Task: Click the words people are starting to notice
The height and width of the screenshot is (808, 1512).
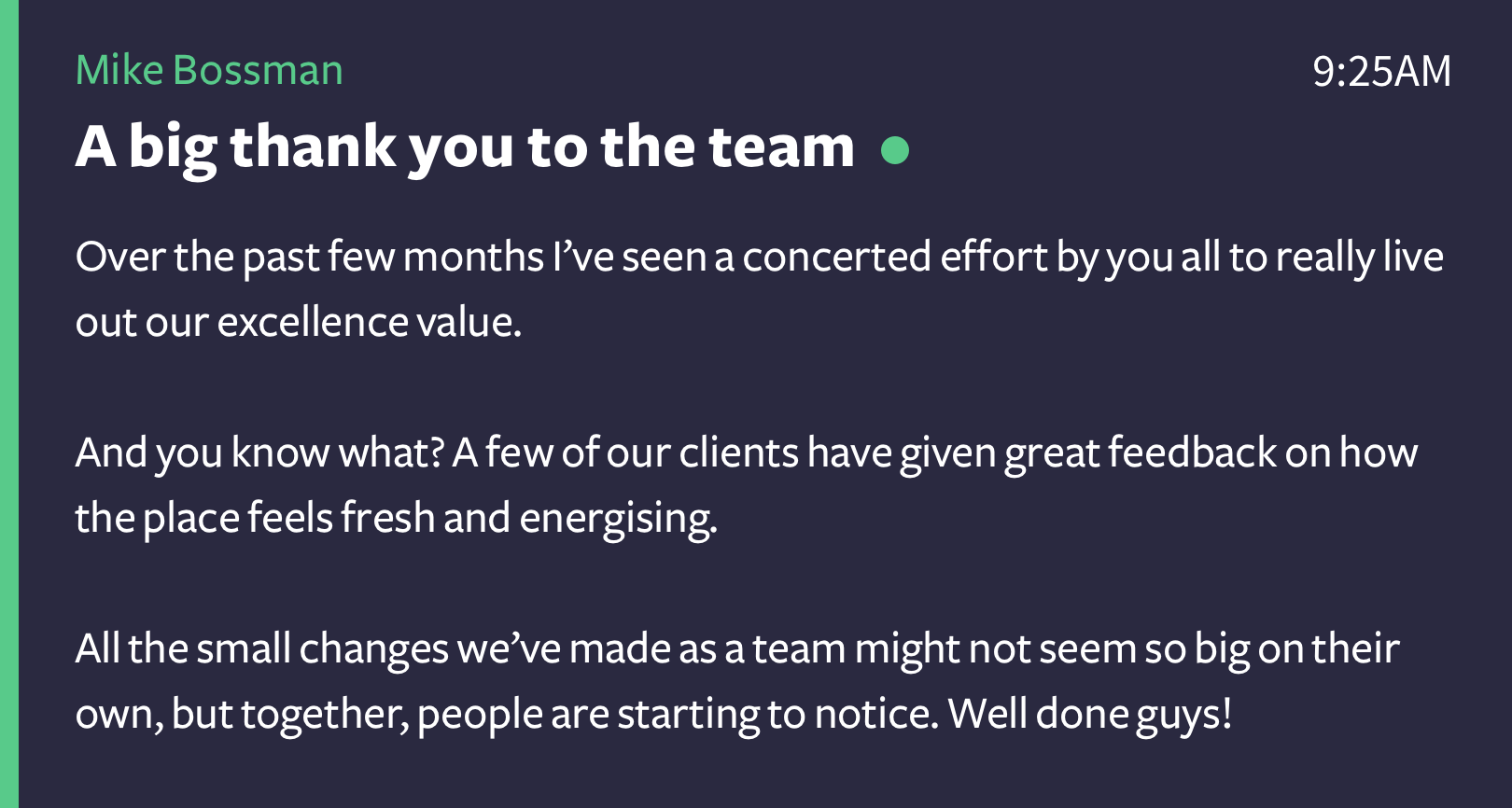Action: pos(678,715)
